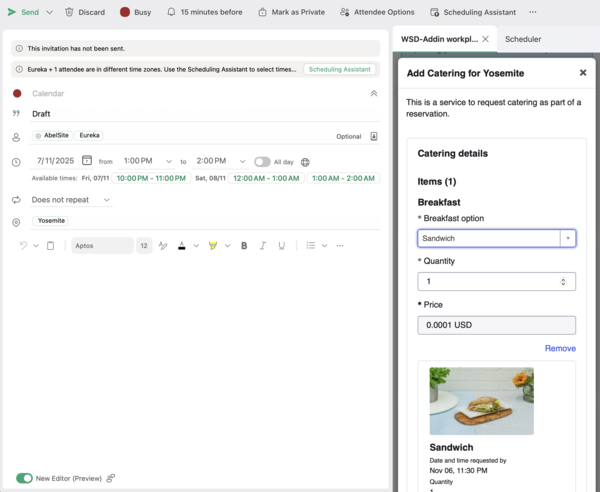Select the Yosemite location chip
This screenshot has width=600, height=492.
click(x=51, y=221)
